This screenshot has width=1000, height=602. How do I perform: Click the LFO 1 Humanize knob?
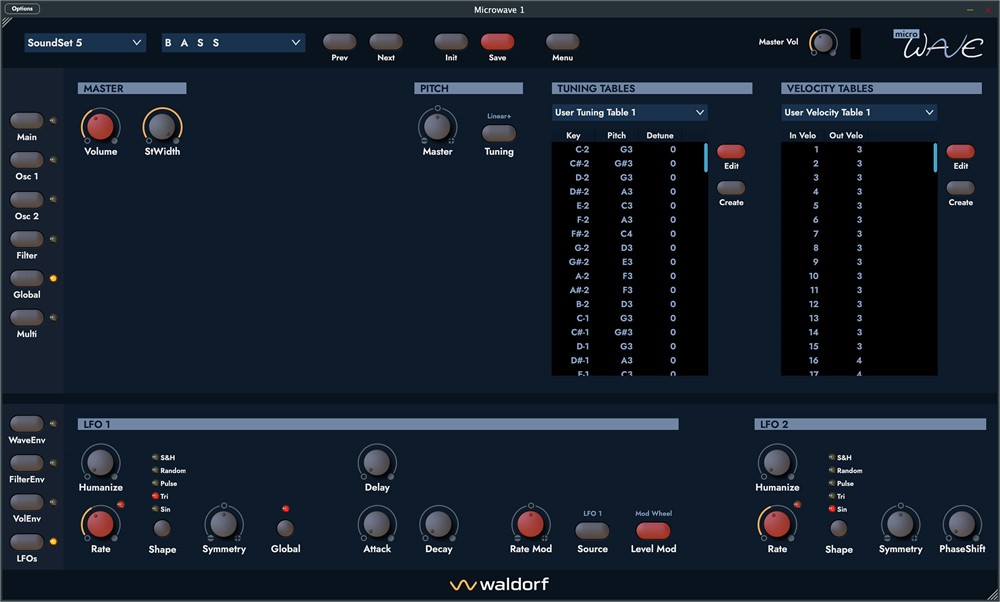point(100,462)
